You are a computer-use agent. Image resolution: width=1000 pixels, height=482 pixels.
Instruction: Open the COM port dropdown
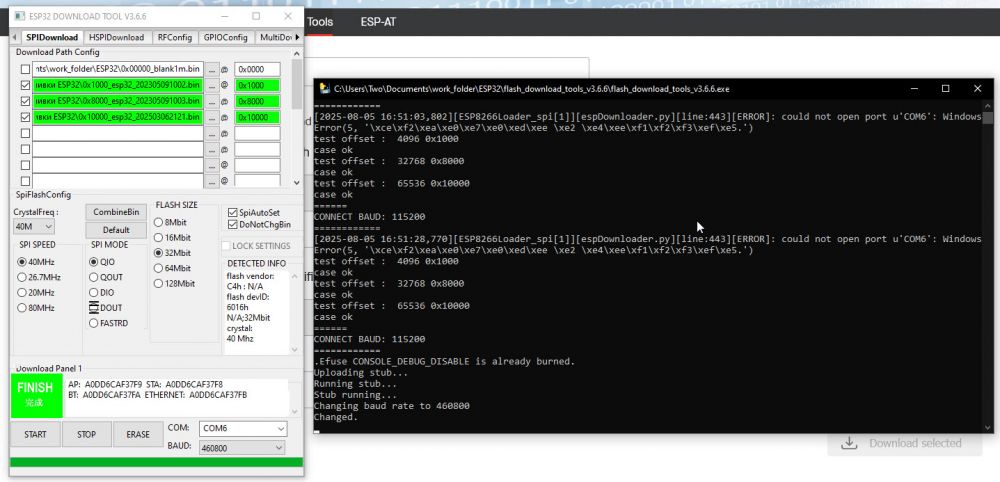243,428
